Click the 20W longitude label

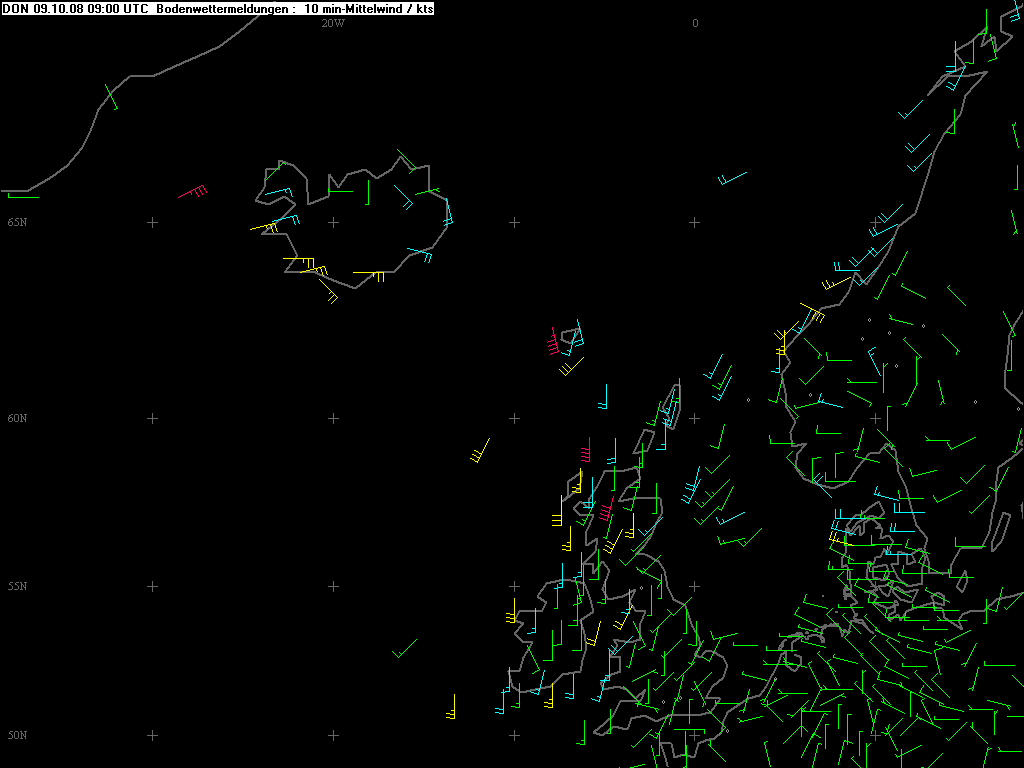(x=333, y=23)
